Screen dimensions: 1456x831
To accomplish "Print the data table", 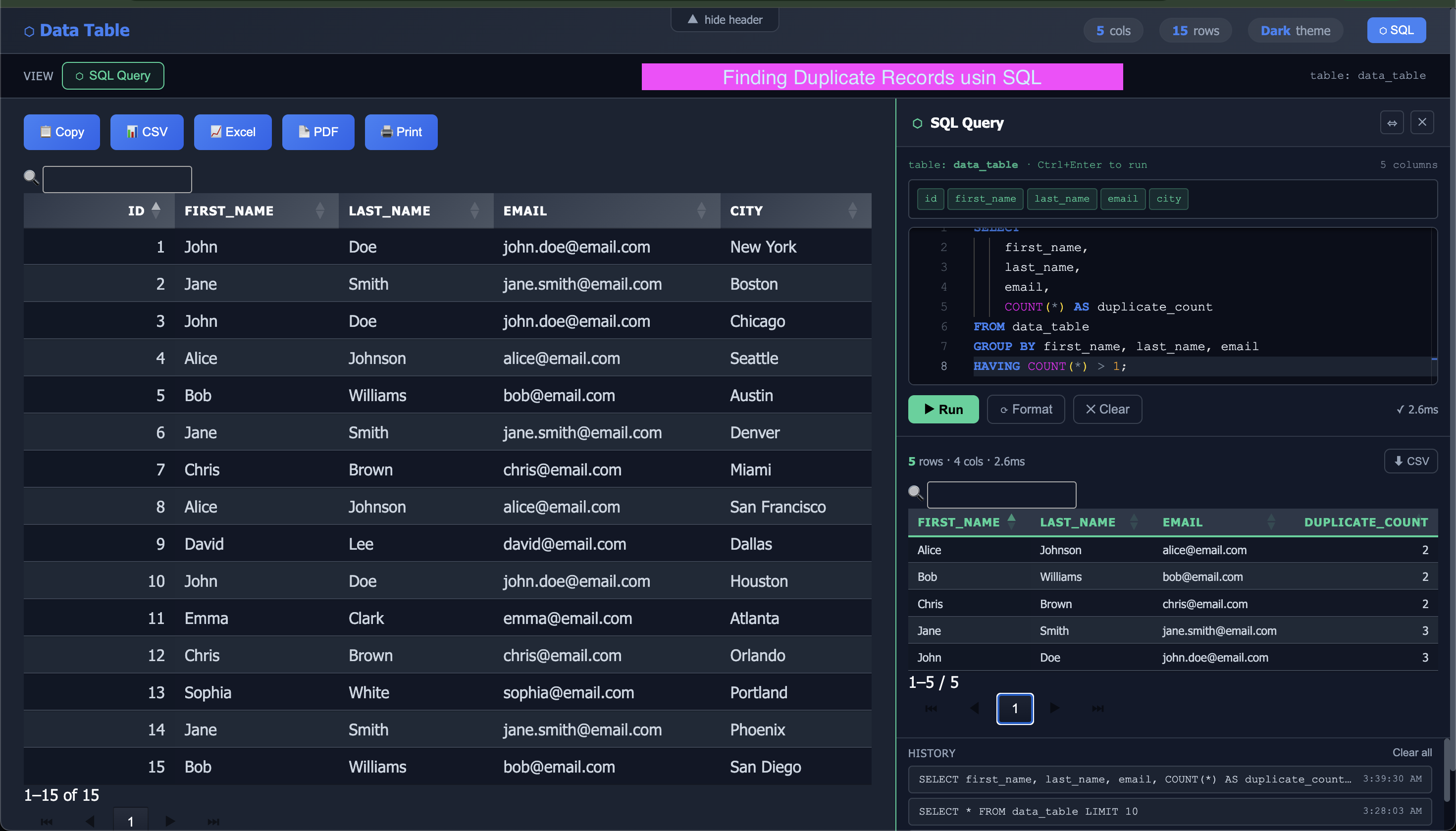I will [x=401, y=132].
